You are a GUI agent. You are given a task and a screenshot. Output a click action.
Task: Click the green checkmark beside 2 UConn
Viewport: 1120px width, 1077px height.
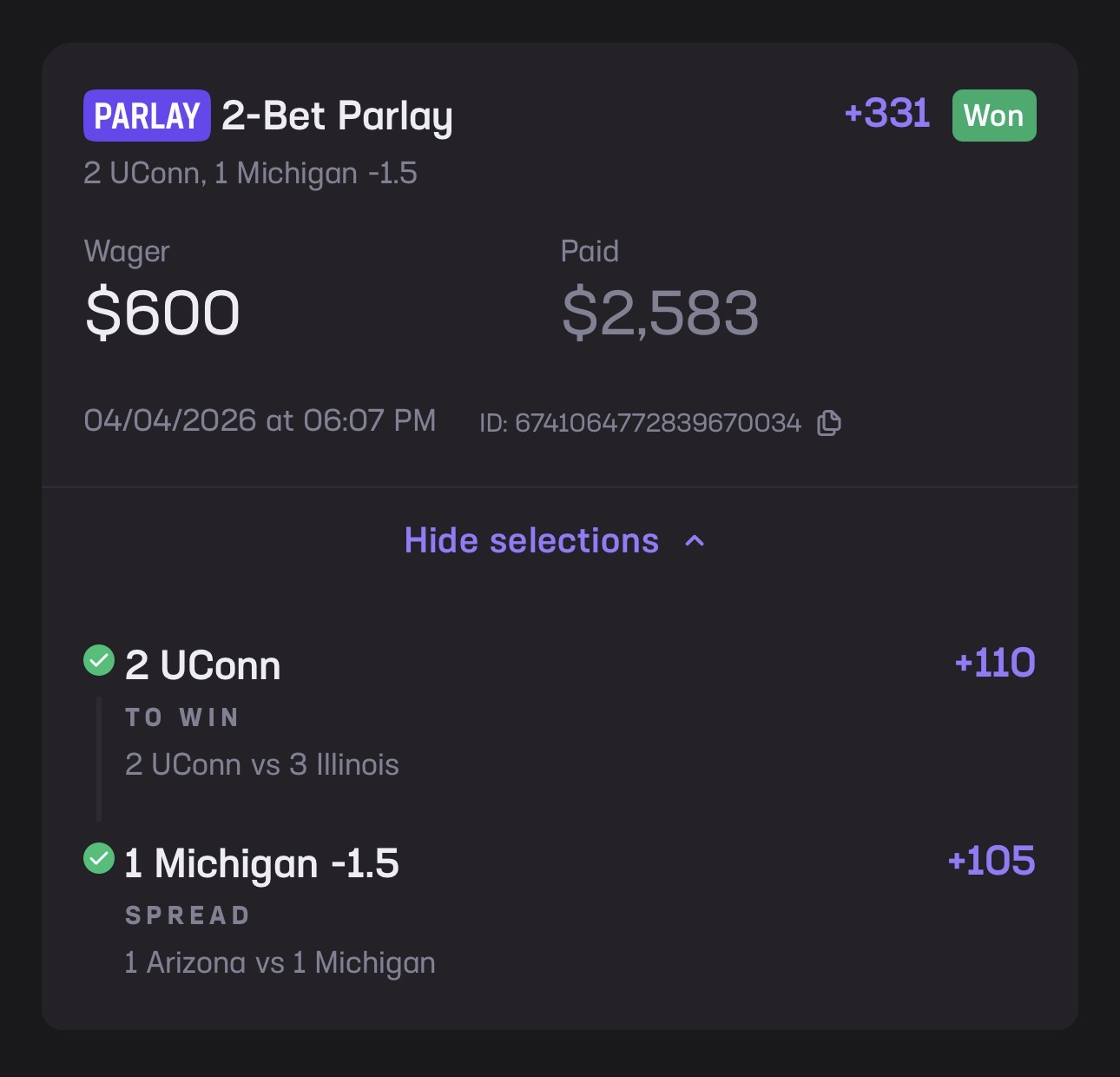click(x=99, y=660)
